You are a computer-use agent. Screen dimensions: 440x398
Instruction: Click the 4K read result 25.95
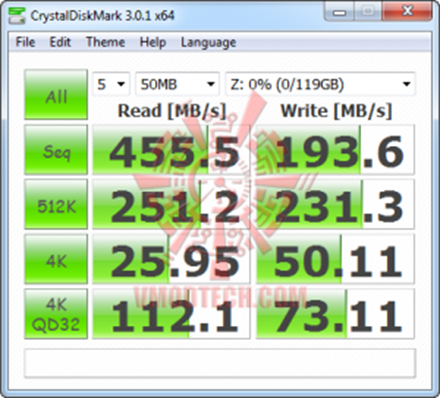tap(171, 259)
